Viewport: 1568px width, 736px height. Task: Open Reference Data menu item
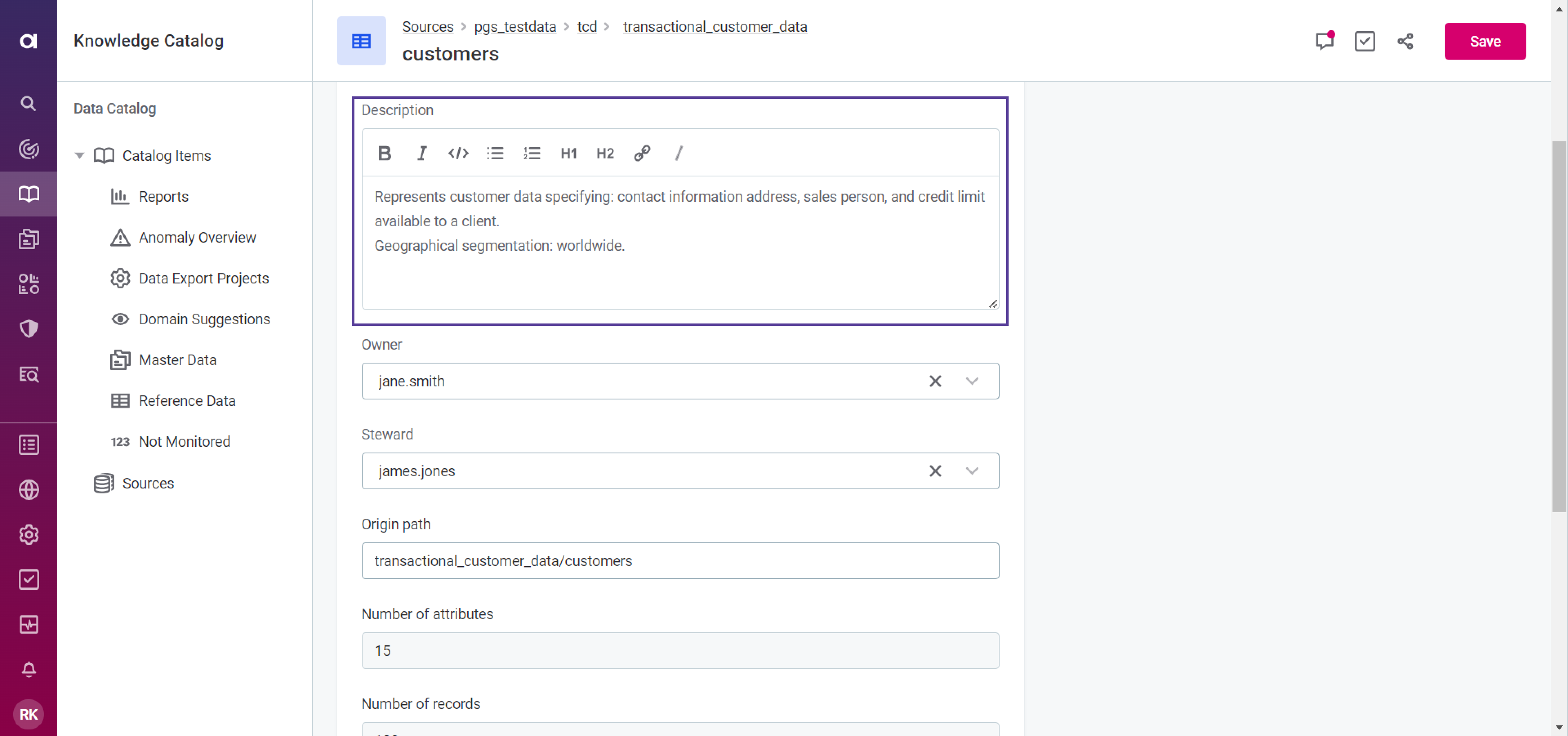187,401
